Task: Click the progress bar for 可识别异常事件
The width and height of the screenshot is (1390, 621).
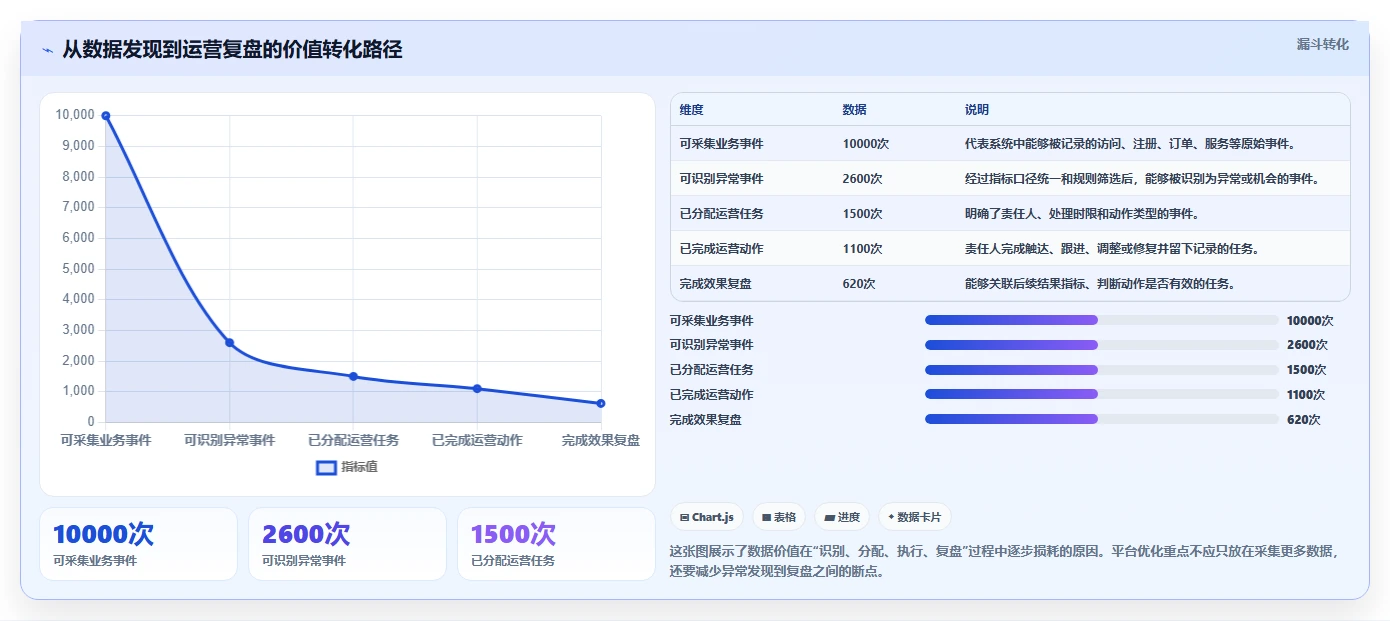Action: click(1102, 345)
